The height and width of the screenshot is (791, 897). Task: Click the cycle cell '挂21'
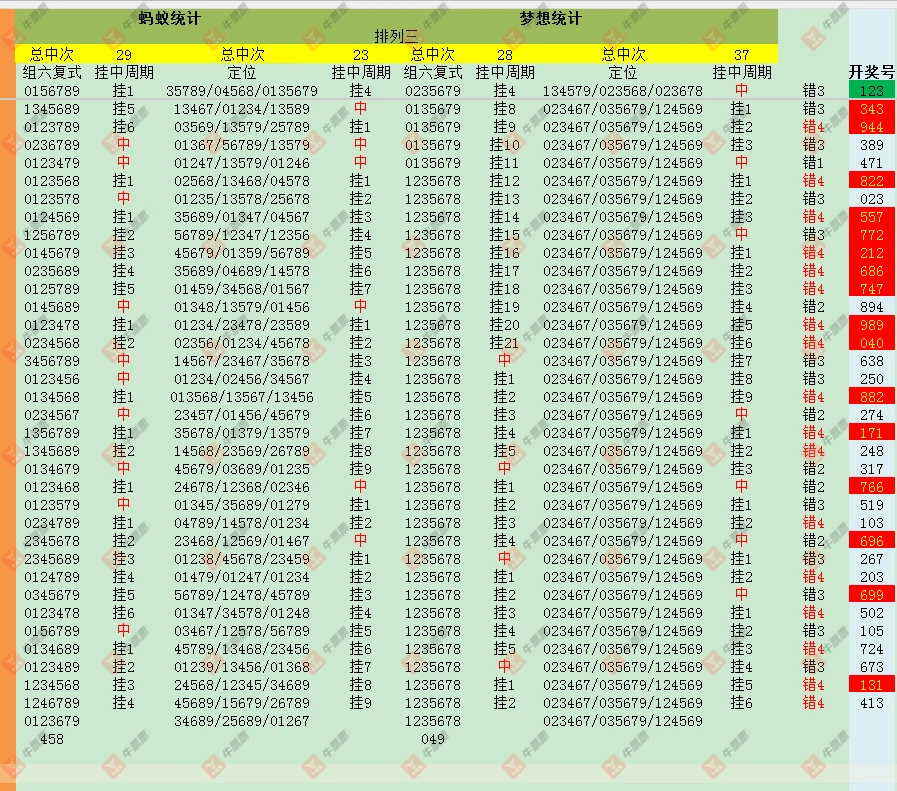click(505, 343)
